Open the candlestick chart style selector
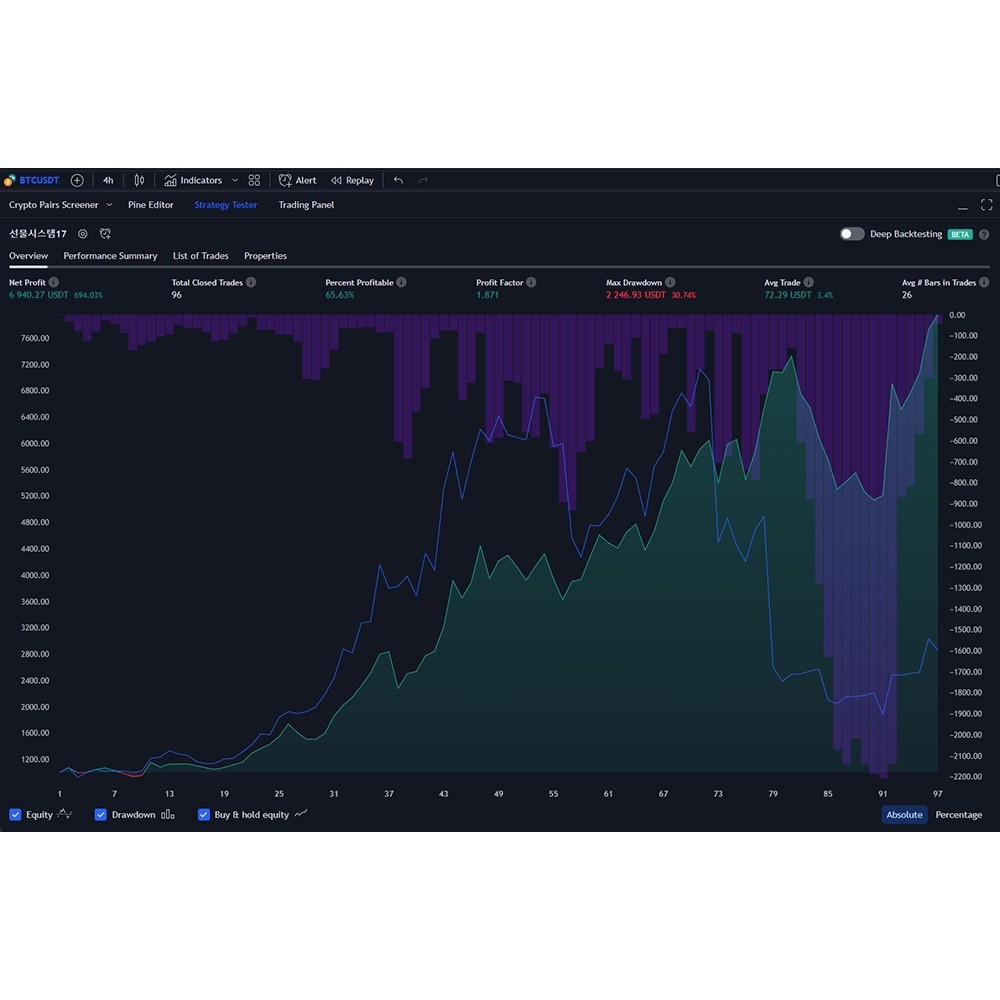 pyautogui.click(x=139, y=180)
